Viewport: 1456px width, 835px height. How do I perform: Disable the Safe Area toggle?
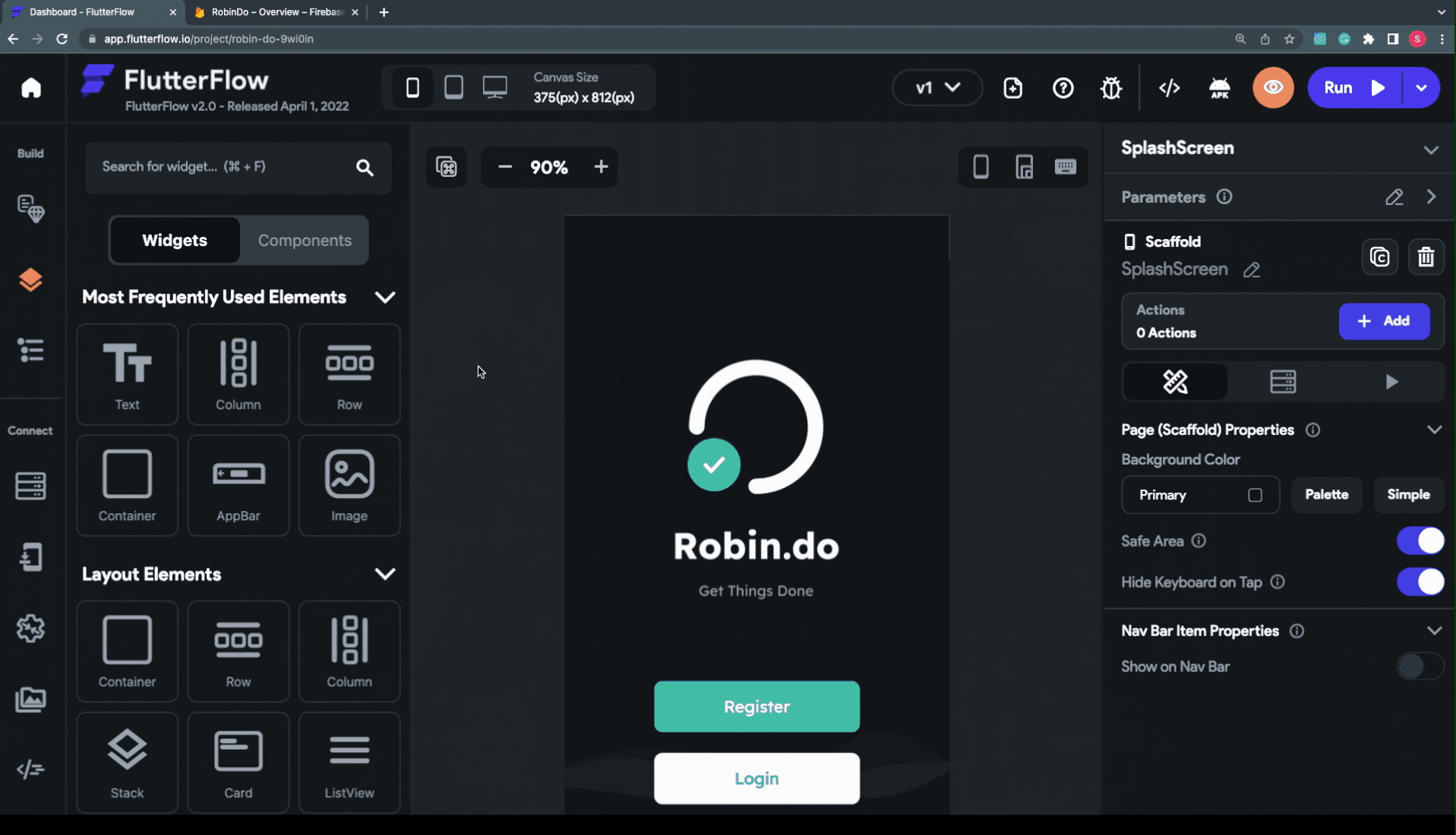(1420, 540)
